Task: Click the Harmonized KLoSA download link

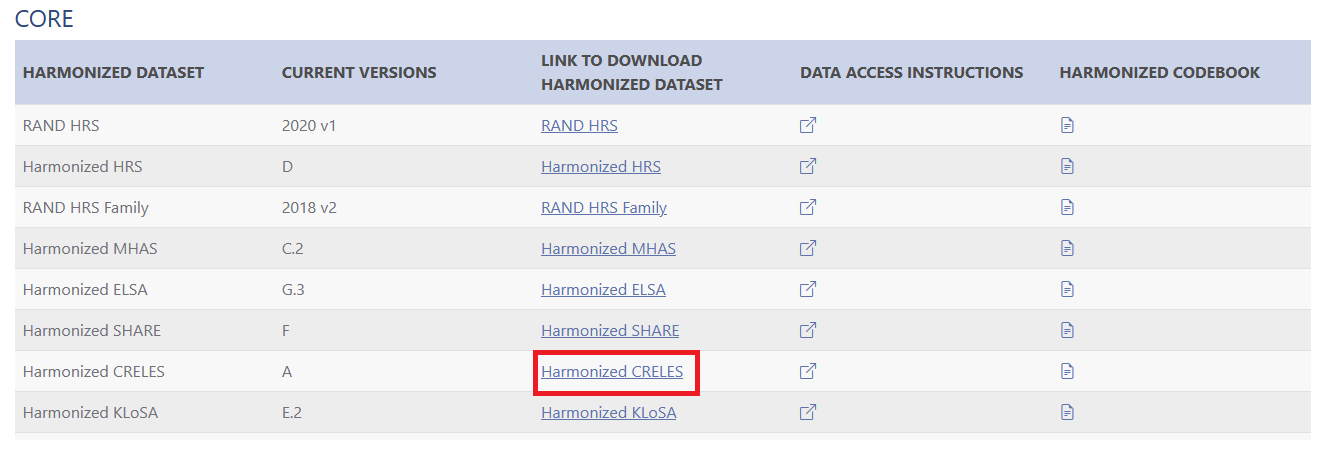Action: 608,412
